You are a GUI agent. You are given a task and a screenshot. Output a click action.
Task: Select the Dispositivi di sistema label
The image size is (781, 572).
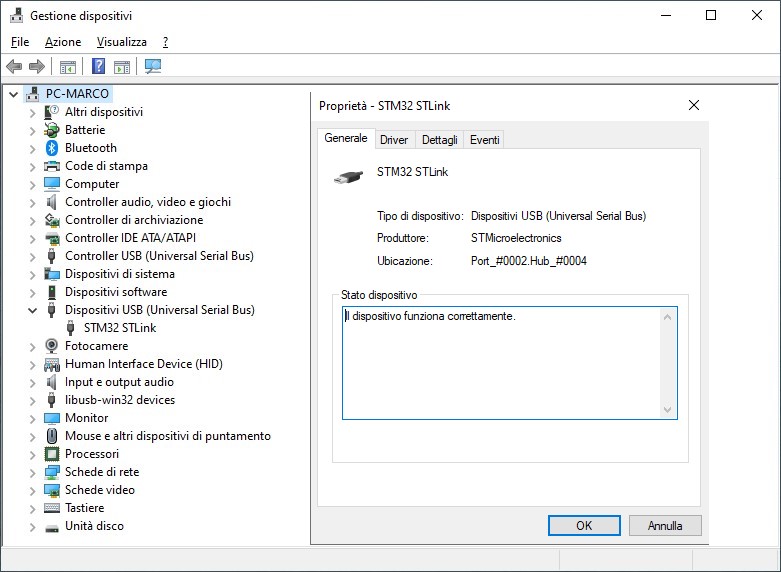tap(120, 274)
